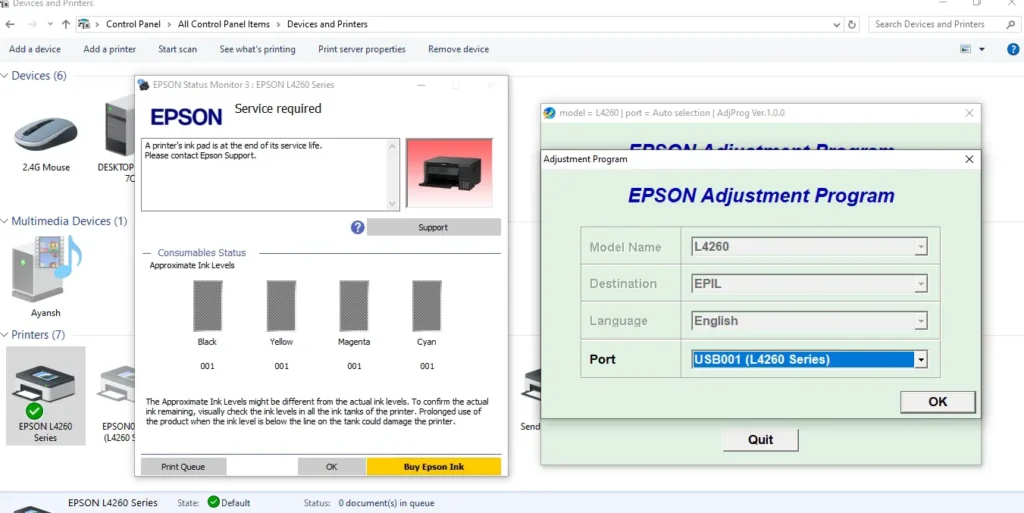
Task: Click Buy Epson Ink button
Action: point(434,467)
